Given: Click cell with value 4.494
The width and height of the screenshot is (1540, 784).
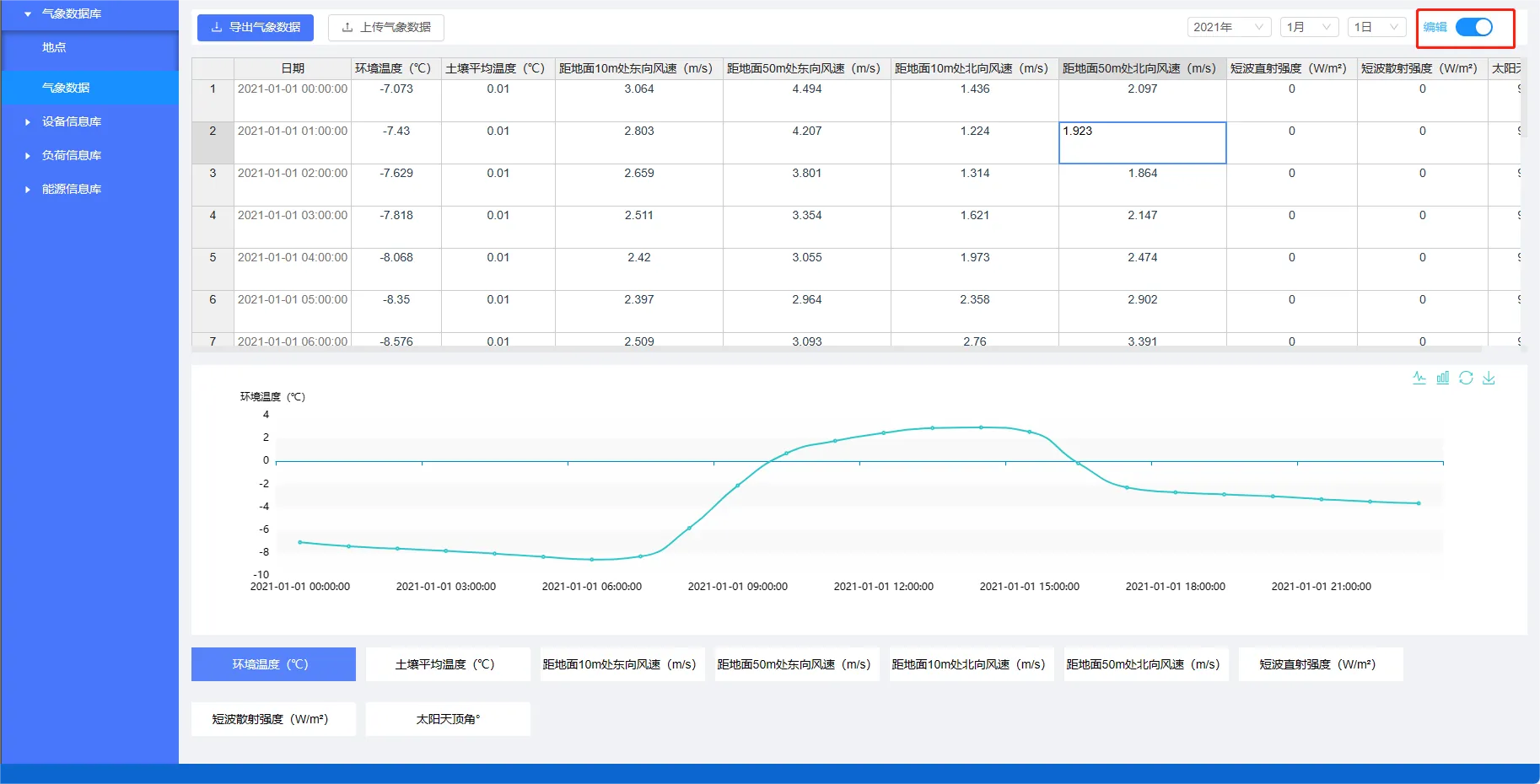Looking at the screenshot, I should (x=807, y=100).
